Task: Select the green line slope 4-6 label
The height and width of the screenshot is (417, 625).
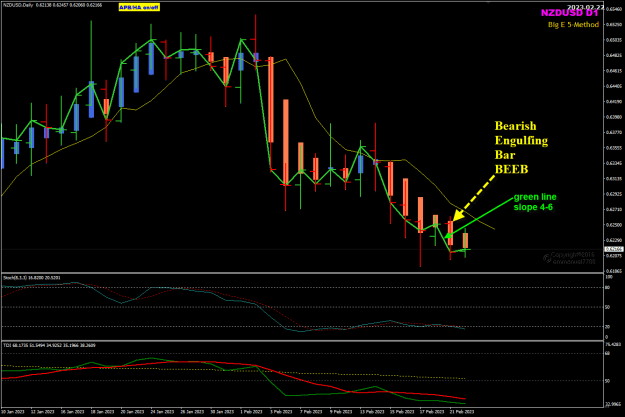Action: click(535, 202)
